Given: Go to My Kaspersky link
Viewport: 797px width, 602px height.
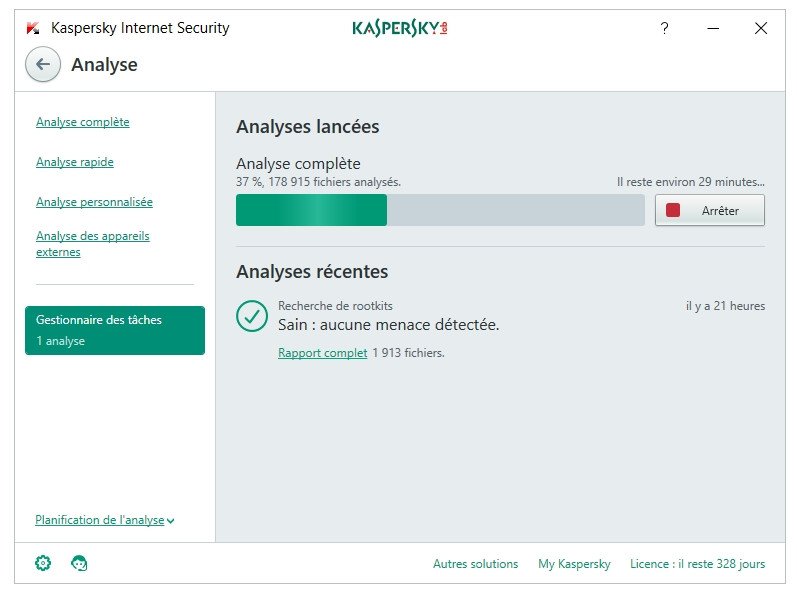Looking at the screenshot, I should pyautogui.click(x=574, y=564).
